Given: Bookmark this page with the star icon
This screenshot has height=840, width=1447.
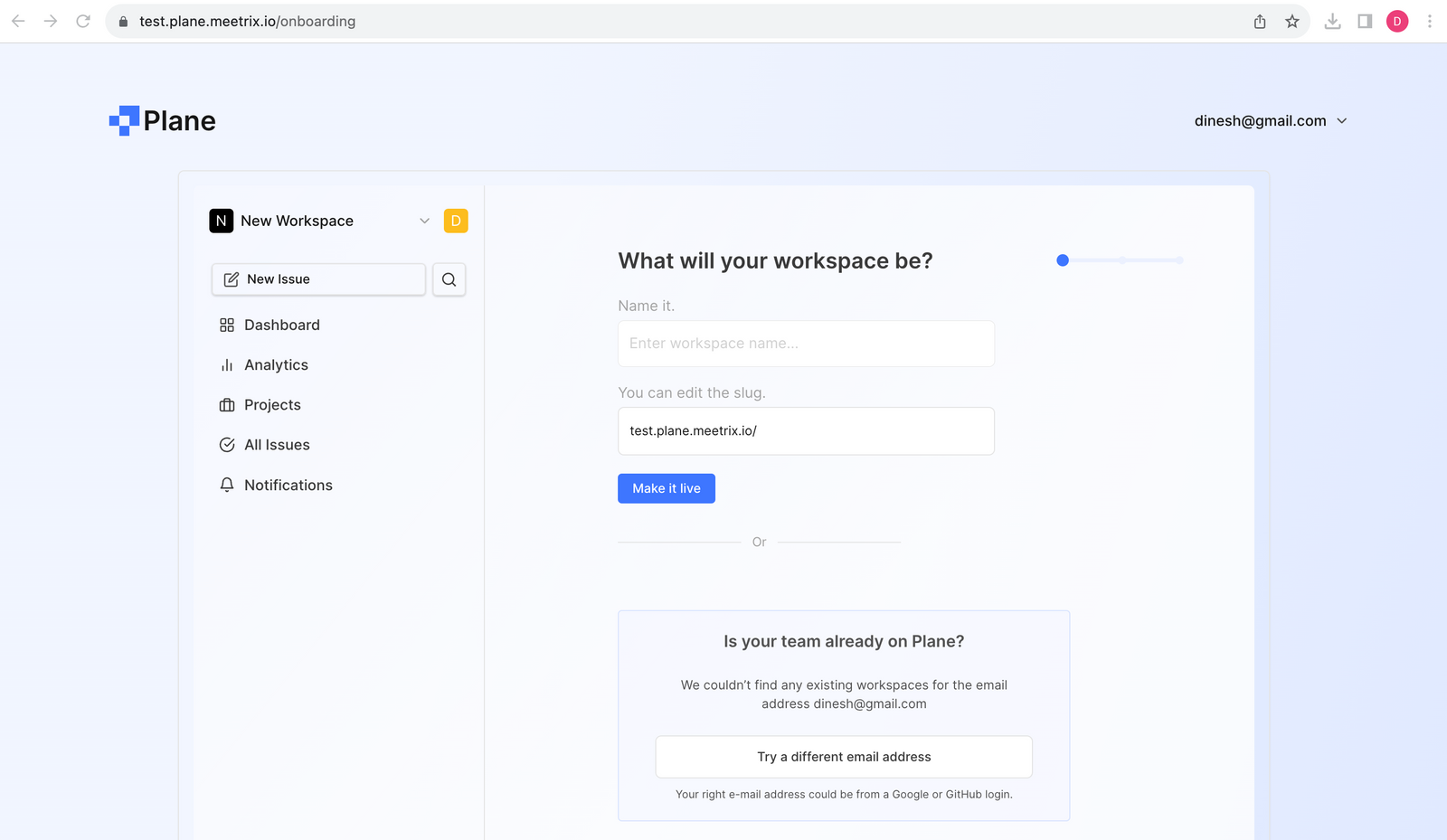Looking at the screenshot, I should point(1292,22).
